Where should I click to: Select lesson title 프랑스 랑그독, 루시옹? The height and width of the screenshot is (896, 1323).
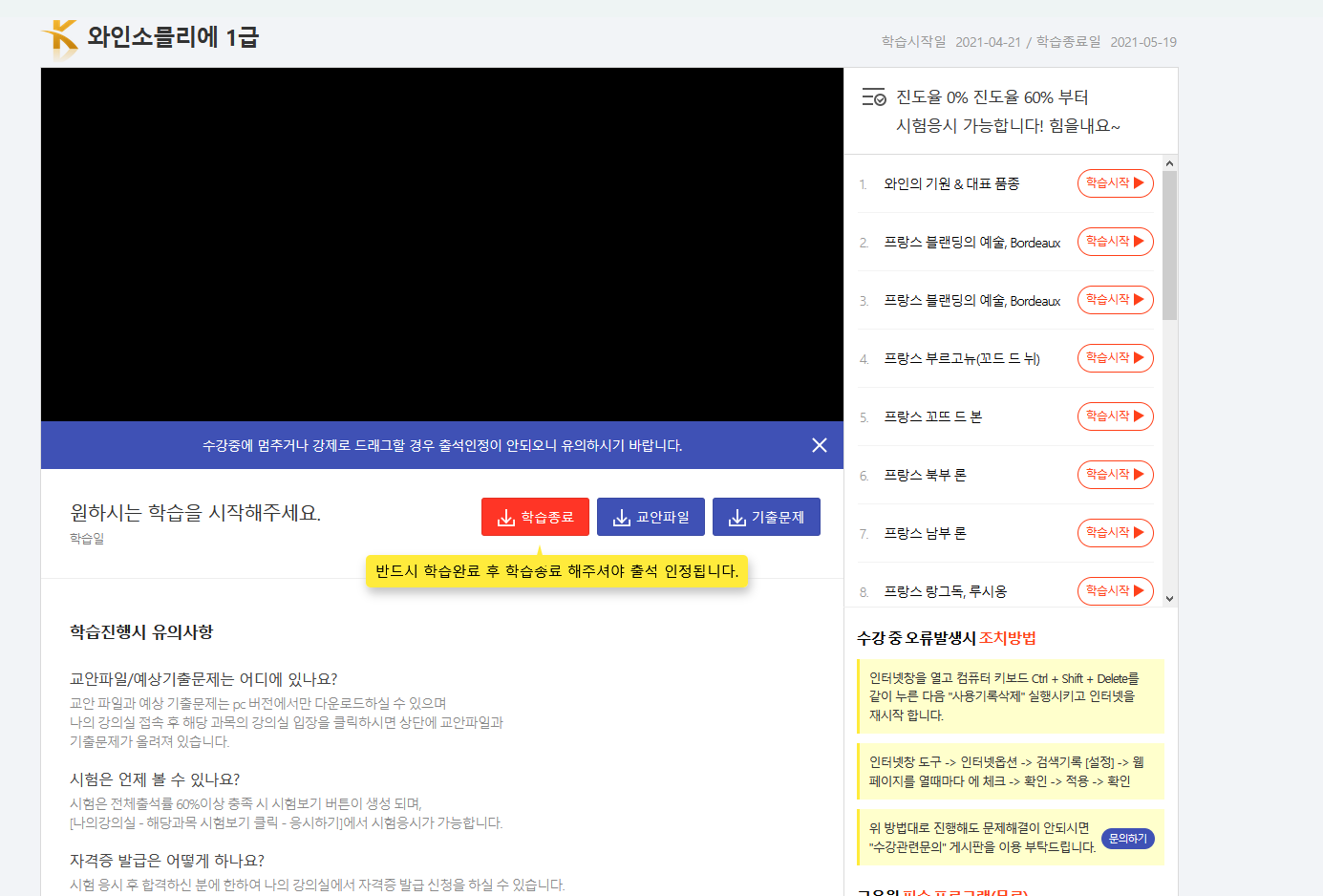coord(946,591)
